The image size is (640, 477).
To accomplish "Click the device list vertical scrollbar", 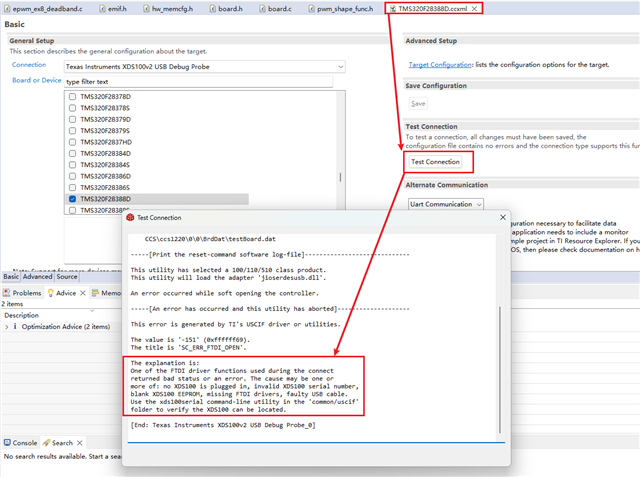I will point(340,177).
